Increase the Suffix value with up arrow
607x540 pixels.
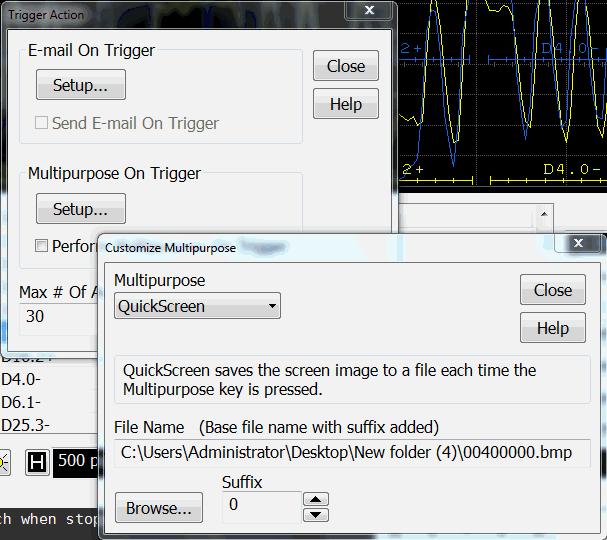[315, 499]
